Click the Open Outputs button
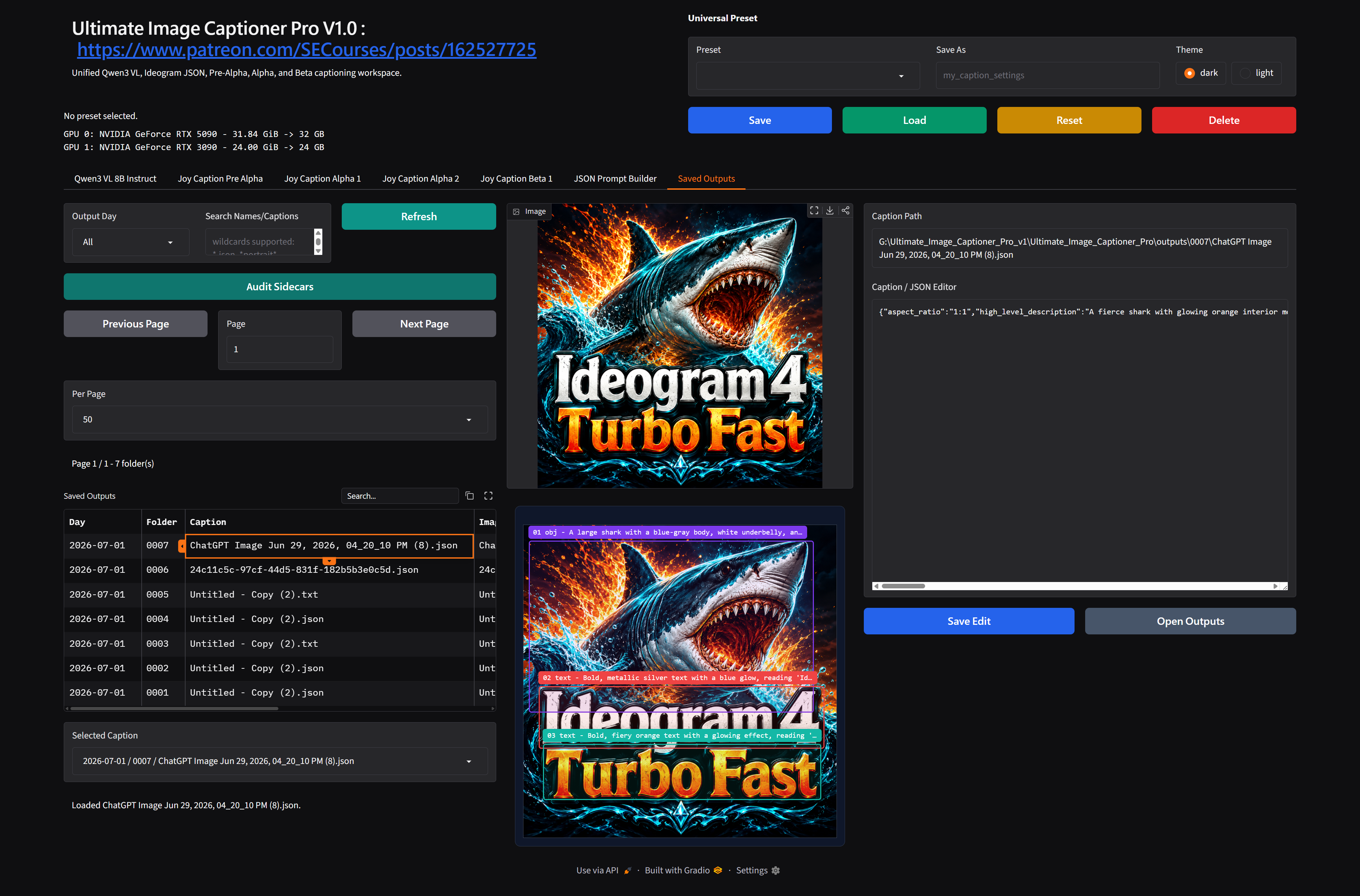The image size is (1360, 896). click(1190, 621)
